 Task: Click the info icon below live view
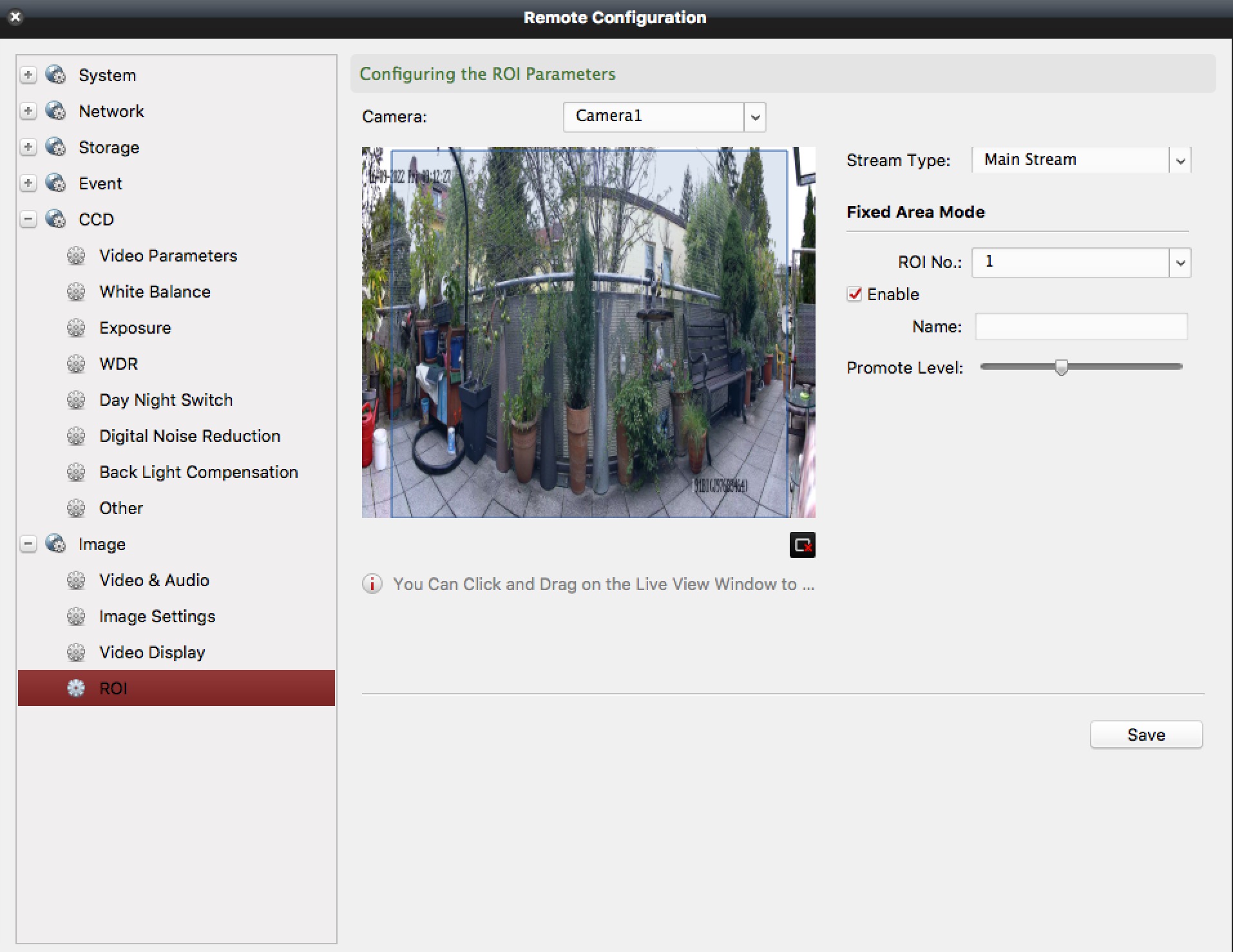(372, 584)
